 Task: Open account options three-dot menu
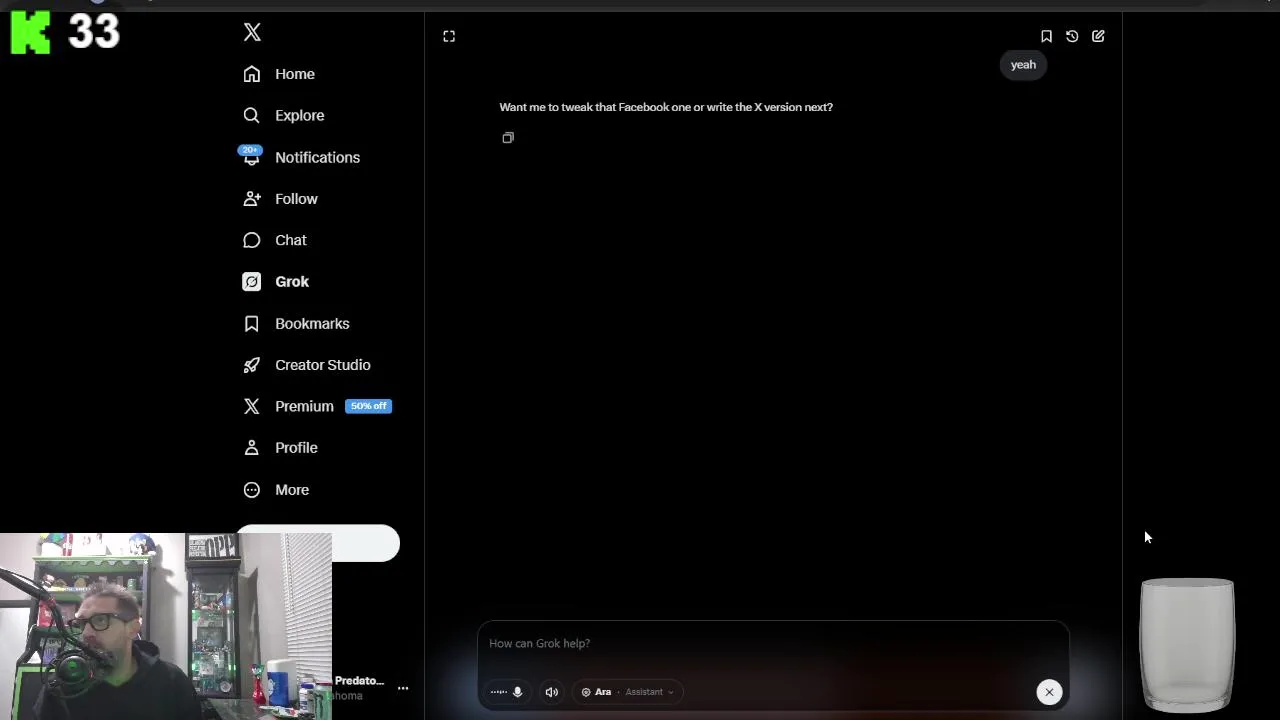pos(403,688)
